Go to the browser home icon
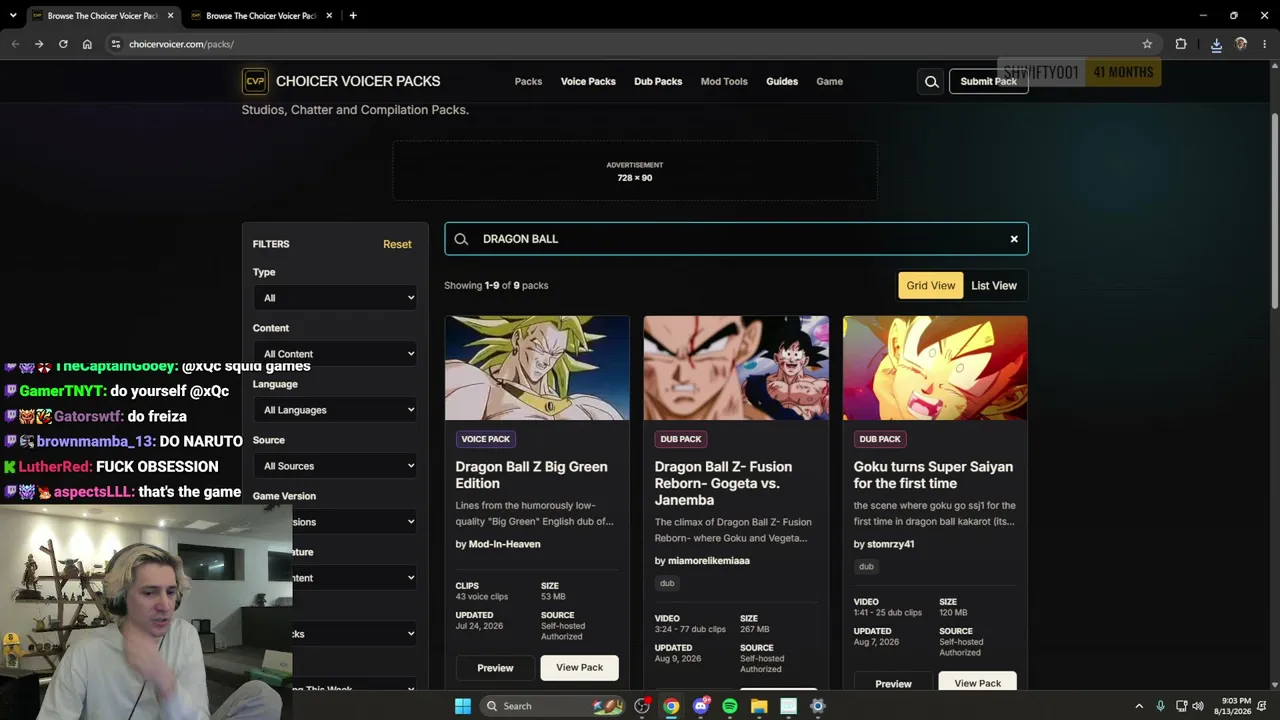This screenshot has width=1280, height=720. tap(87, 44)
